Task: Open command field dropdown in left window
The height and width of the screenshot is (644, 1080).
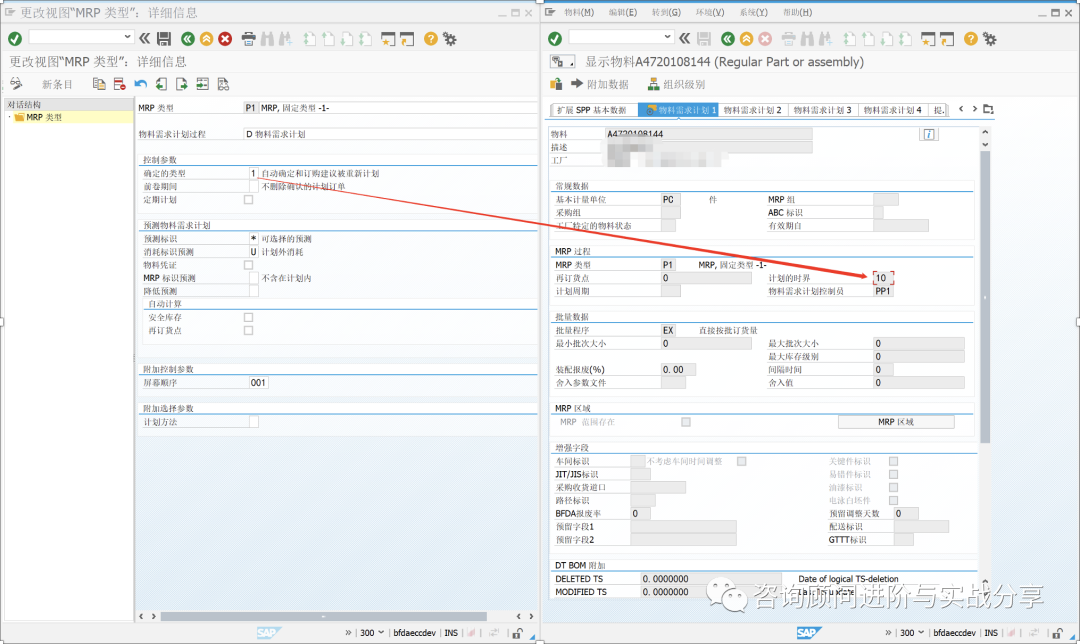Action: click(x=127, y=37)
